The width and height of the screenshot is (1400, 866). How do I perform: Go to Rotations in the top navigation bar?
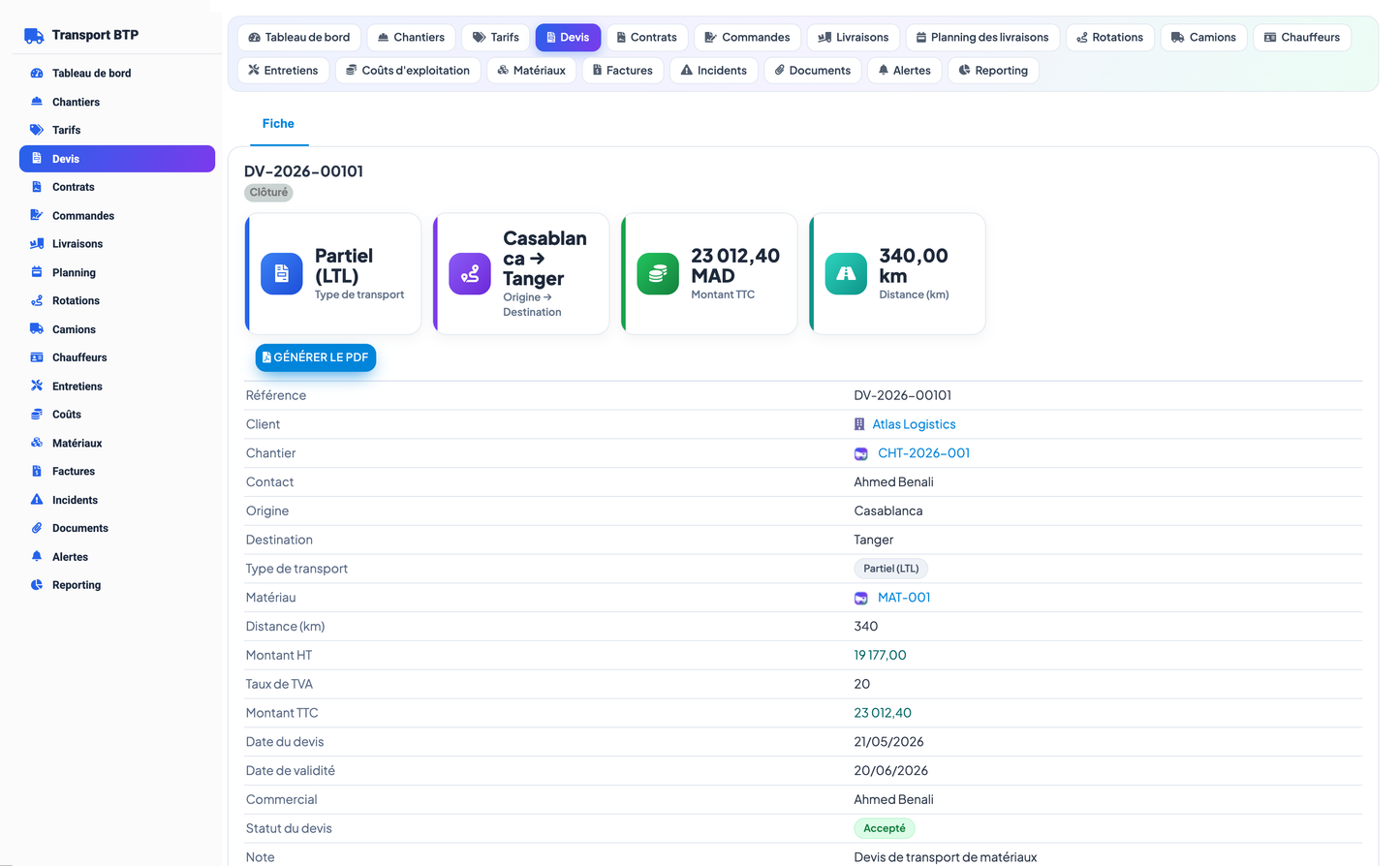(1109, 38)
